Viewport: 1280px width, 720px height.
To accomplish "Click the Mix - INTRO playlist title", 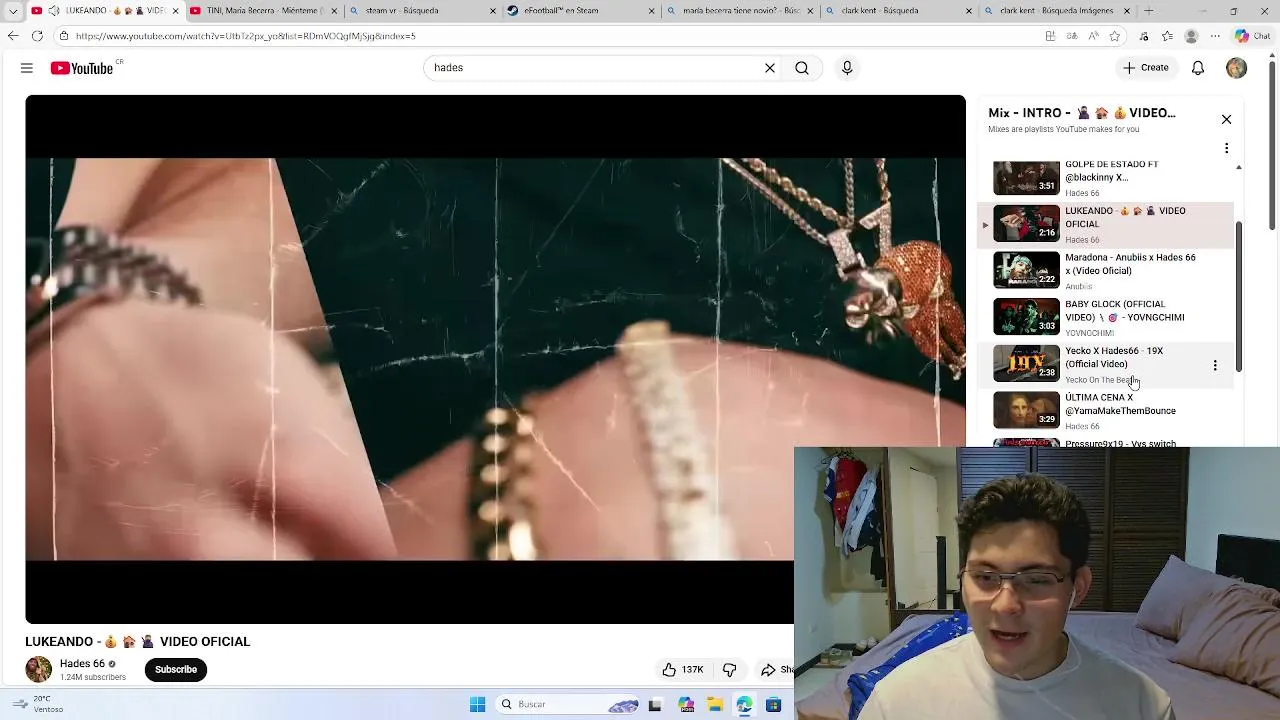I will [1082, 113].
